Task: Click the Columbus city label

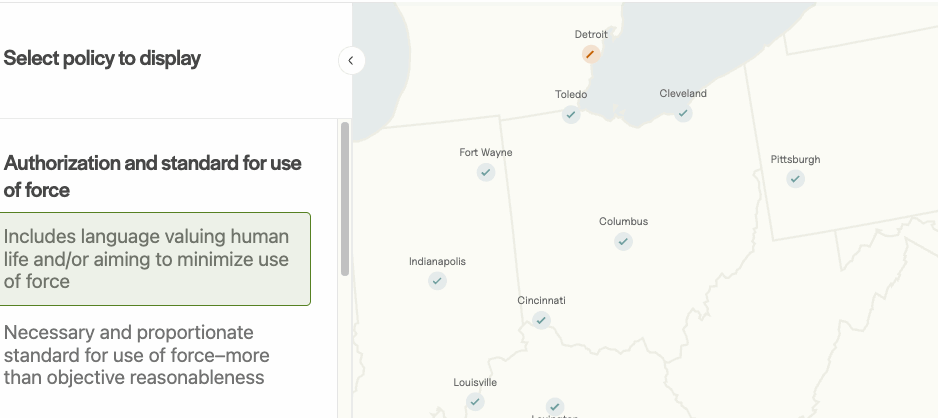Action: pos(623,221)
